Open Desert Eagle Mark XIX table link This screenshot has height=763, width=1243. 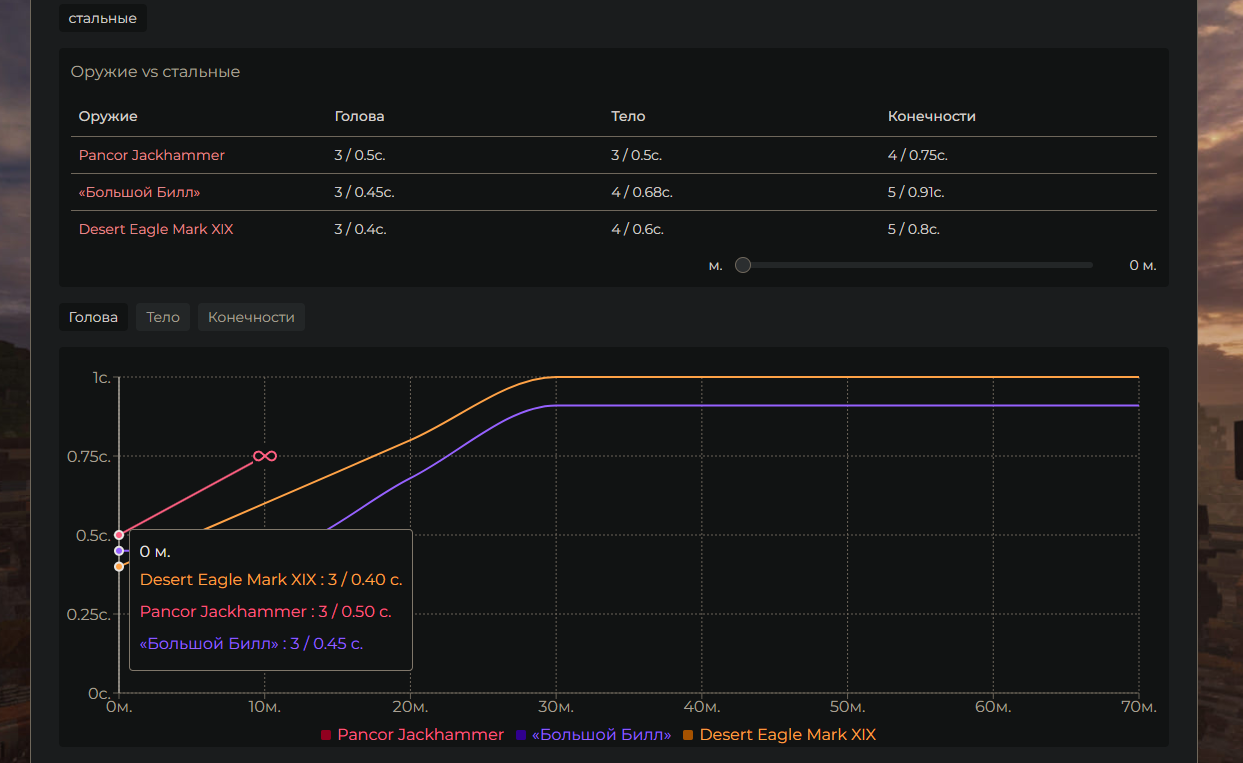coord(156,229)
